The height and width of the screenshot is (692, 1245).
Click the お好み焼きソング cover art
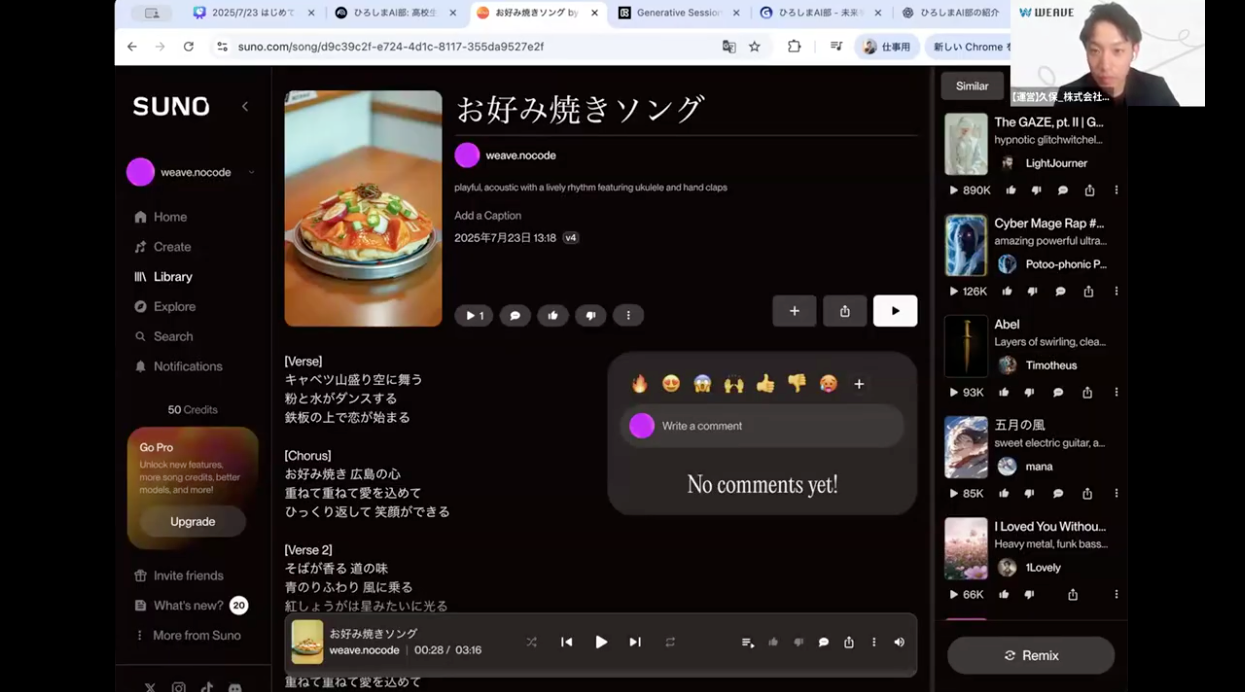click(363, 208)
